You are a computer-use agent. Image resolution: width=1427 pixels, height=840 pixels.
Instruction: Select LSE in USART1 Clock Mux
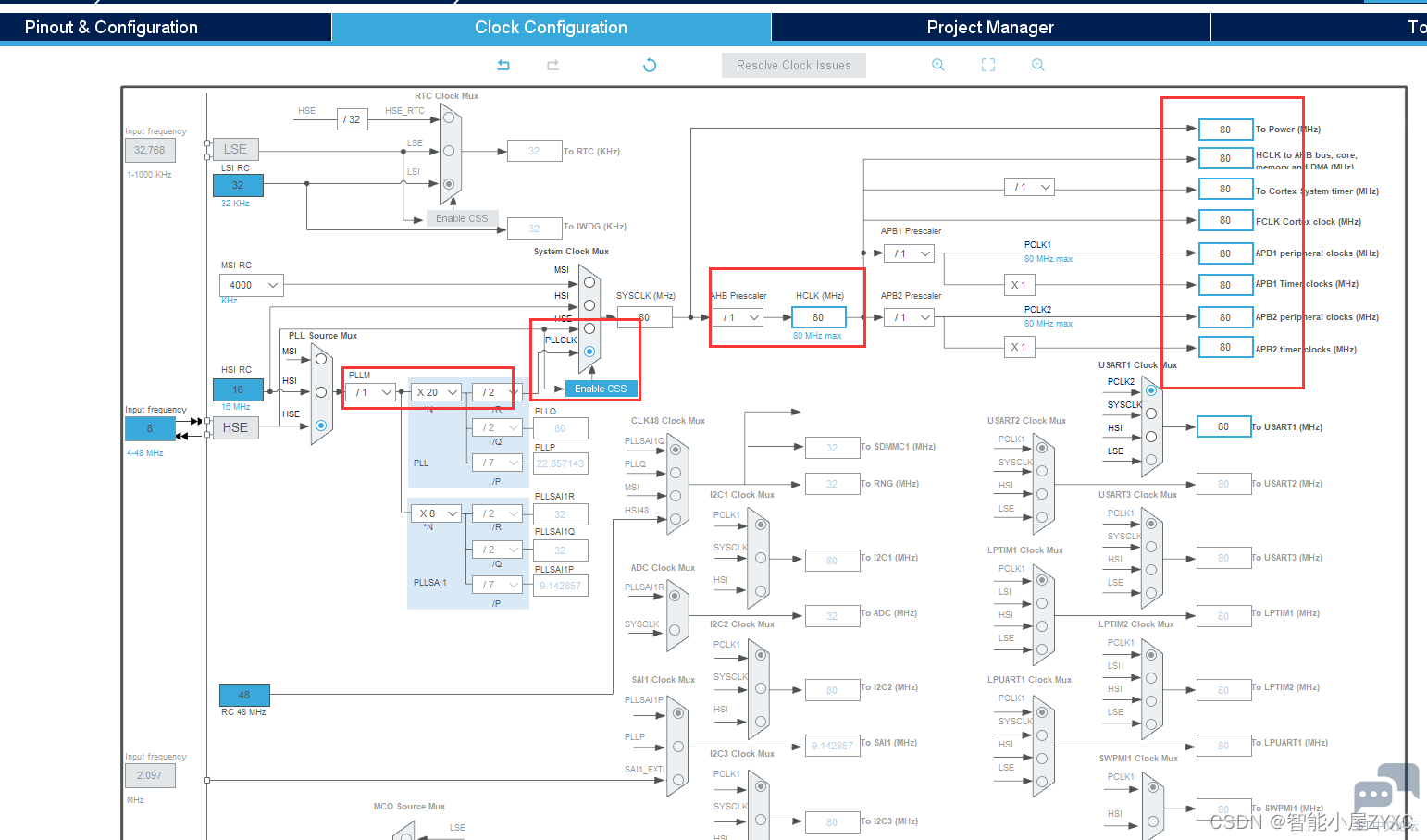tap(1151, 460)
